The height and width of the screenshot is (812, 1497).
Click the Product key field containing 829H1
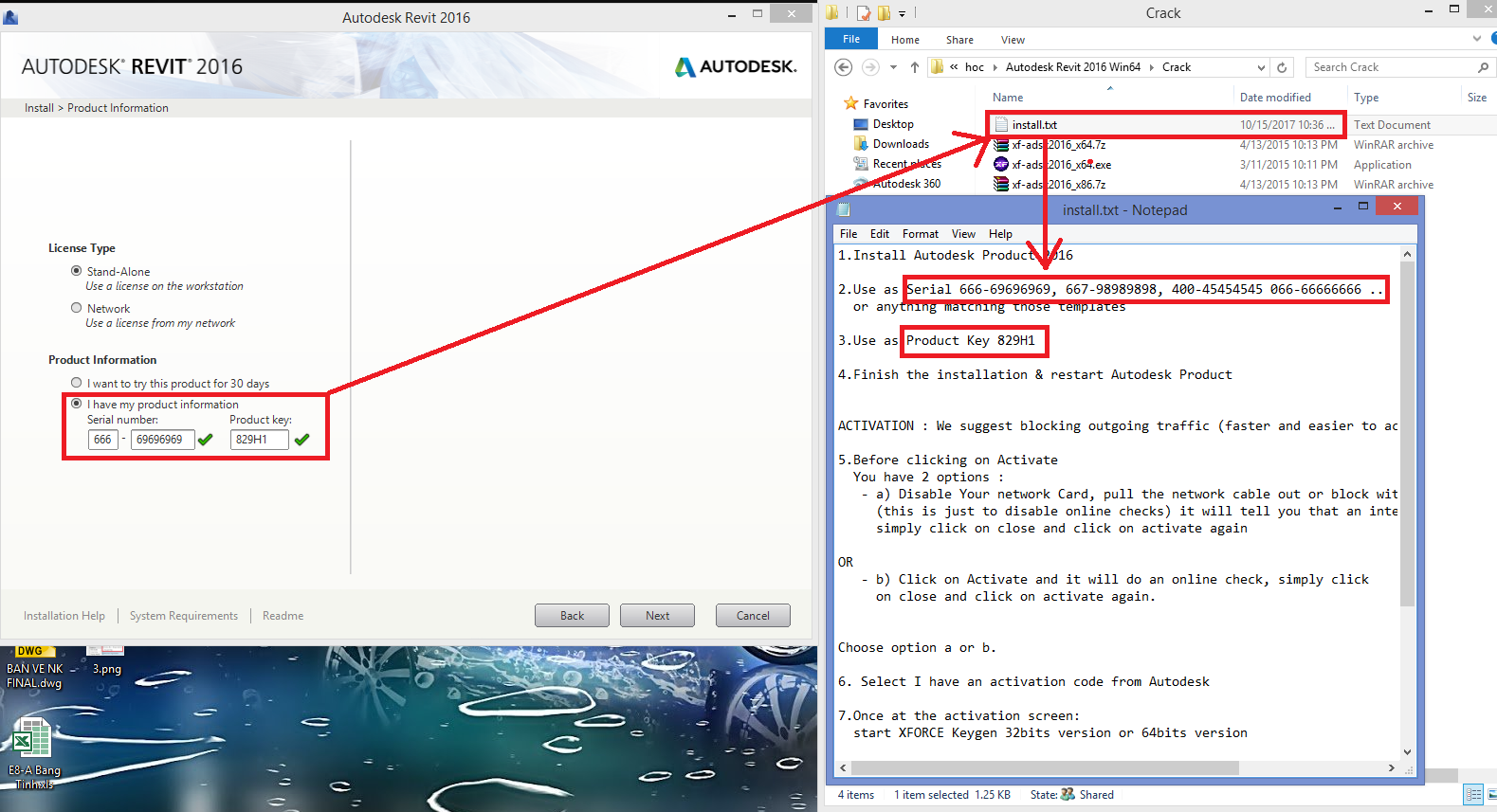[259, 440]
